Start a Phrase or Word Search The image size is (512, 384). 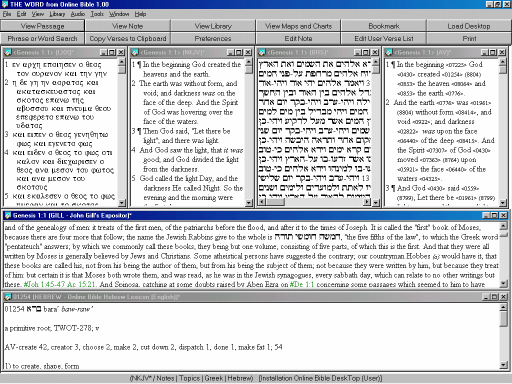[42, 38]
